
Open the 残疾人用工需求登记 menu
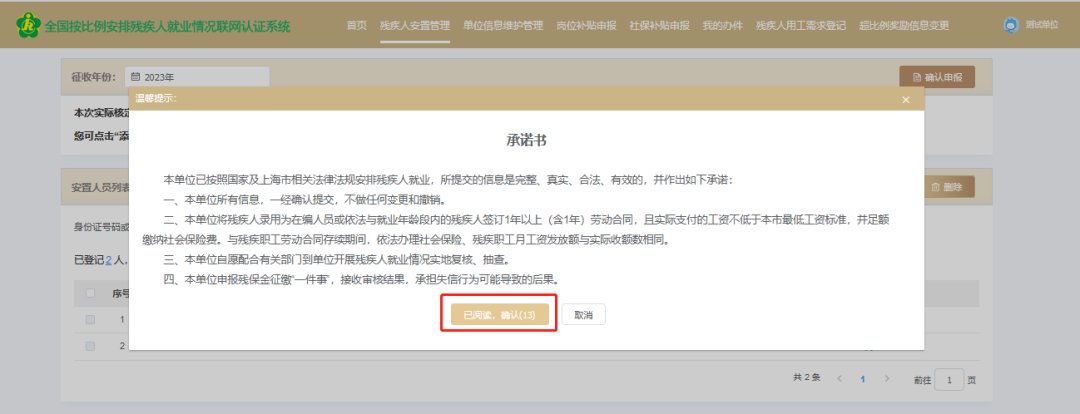click(x=800, y=25)
